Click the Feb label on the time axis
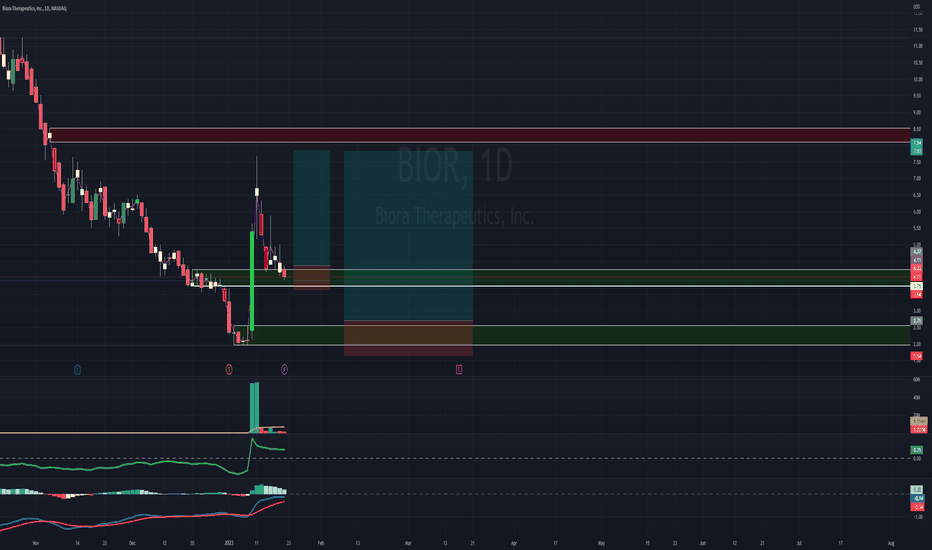The height and width of the screenshot is (550, 932). click(x=321, y=543)
